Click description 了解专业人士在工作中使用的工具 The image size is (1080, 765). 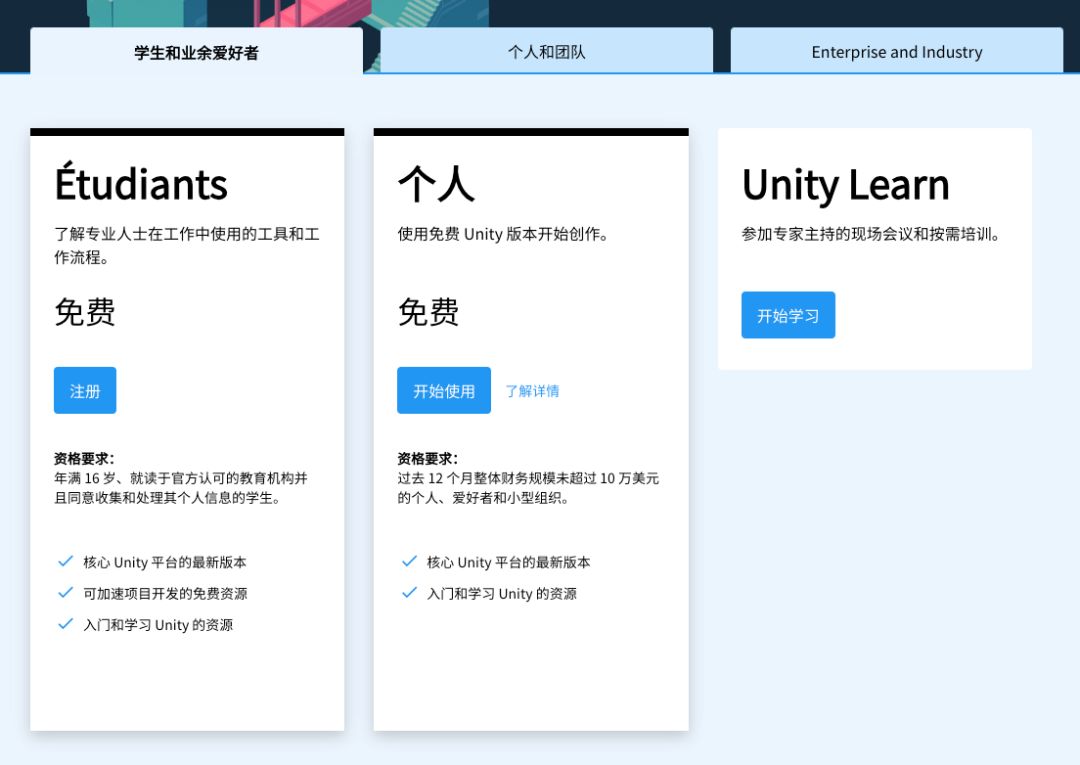point(187,245)
